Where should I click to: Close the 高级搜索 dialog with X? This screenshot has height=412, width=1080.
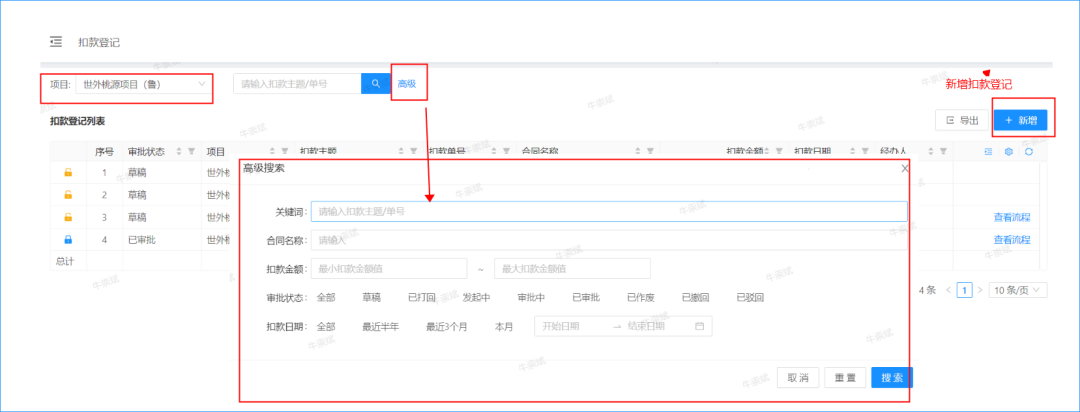pos(905,168)
